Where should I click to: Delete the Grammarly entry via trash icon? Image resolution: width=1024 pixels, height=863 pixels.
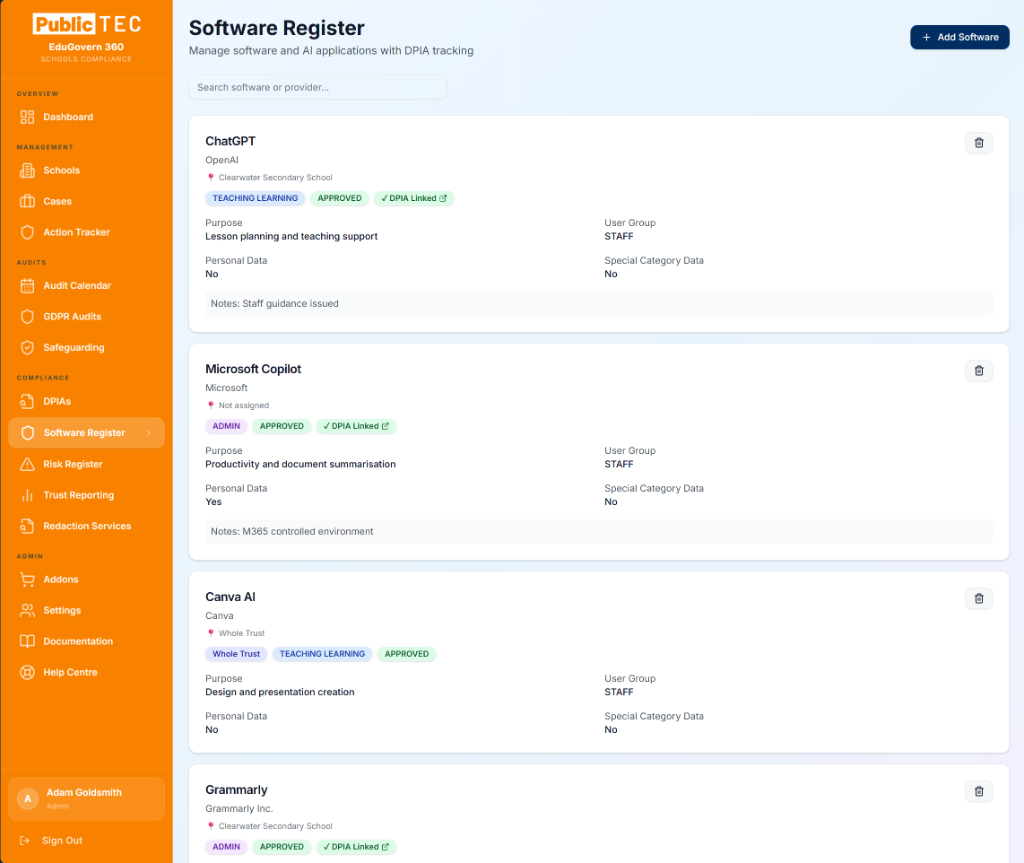[x=979, y=791]
